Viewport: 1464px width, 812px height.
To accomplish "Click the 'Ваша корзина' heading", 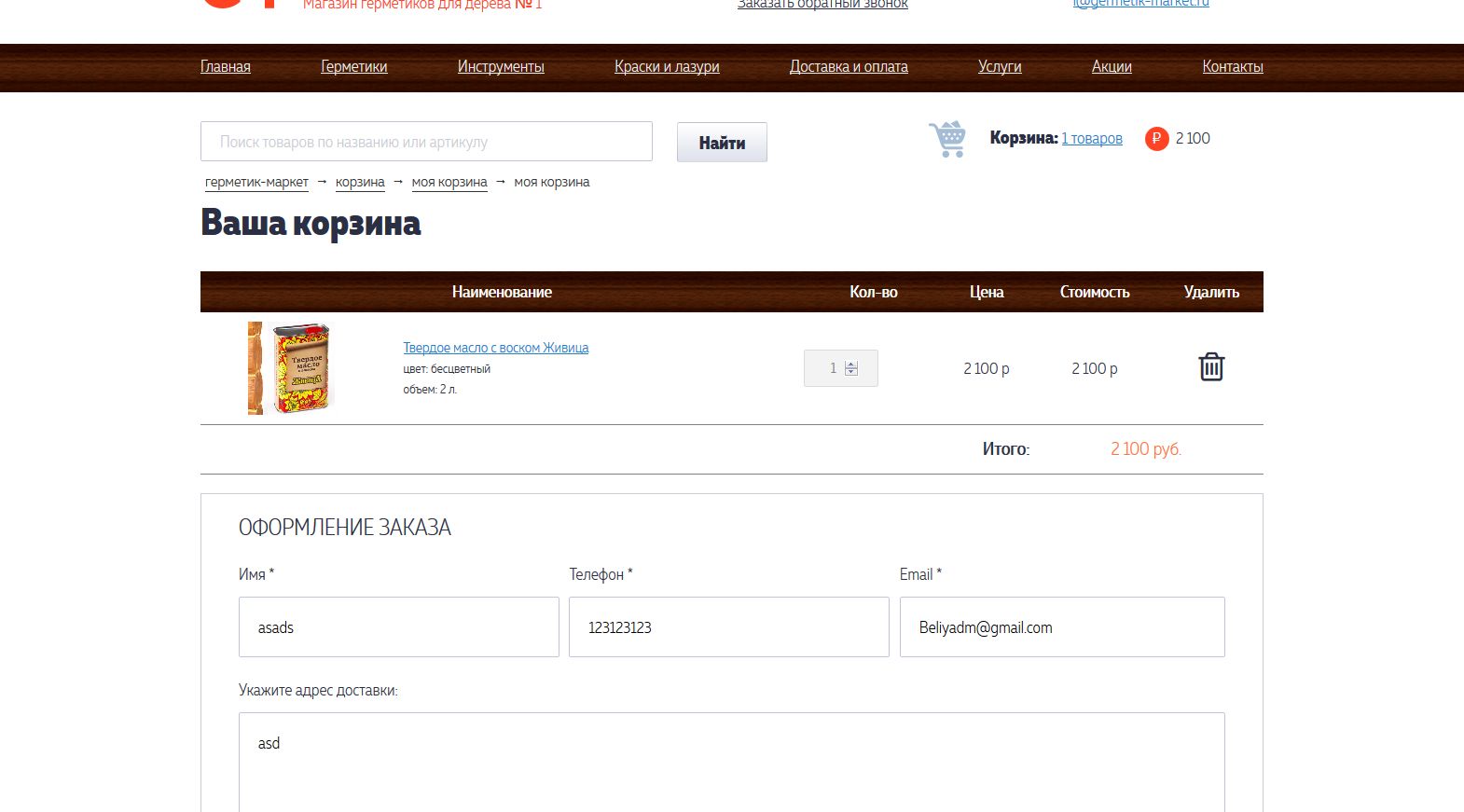I will coord(311,224).
